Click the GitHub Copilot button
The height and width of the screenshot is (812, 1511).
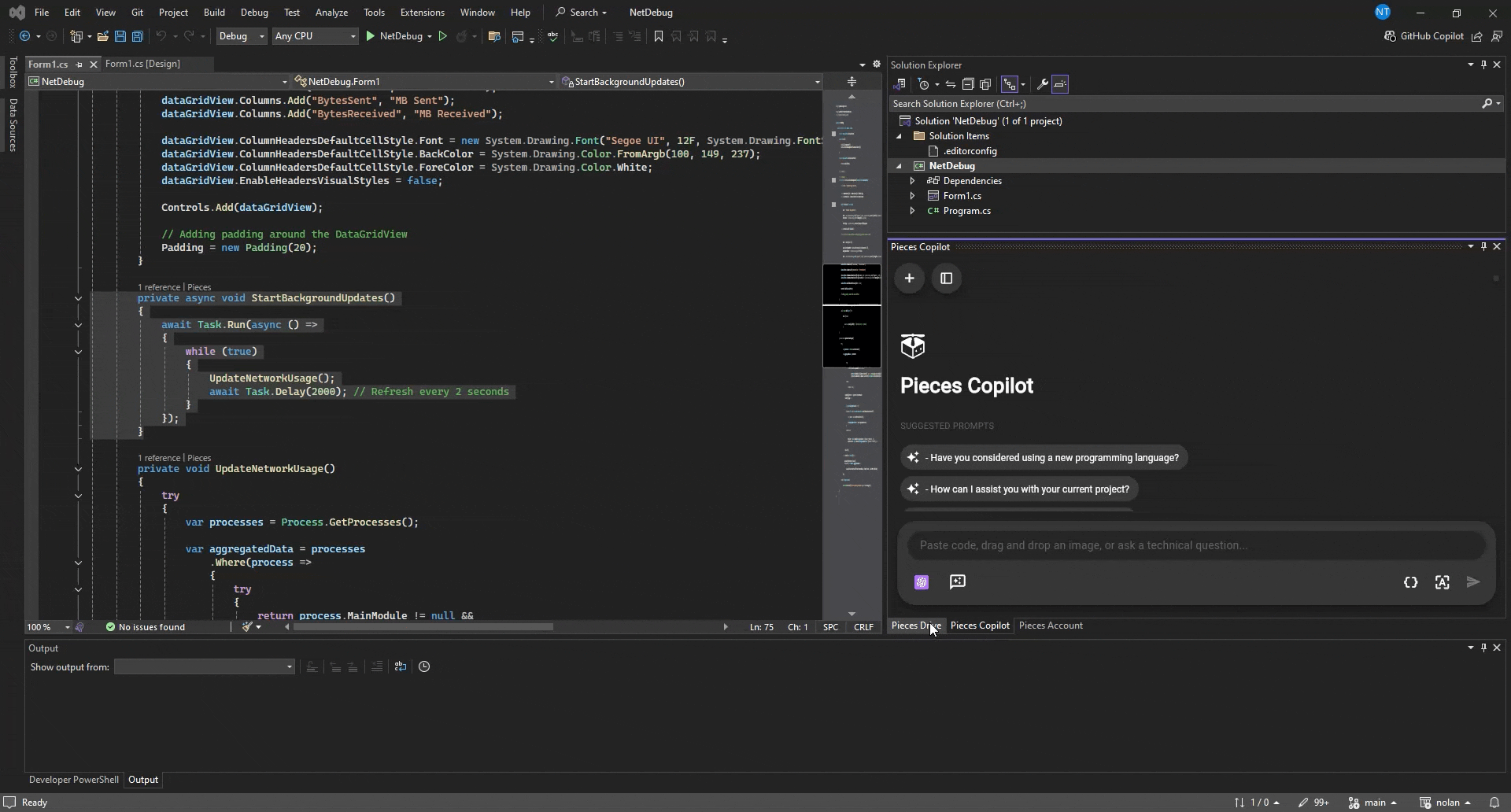coord(1424,36)
